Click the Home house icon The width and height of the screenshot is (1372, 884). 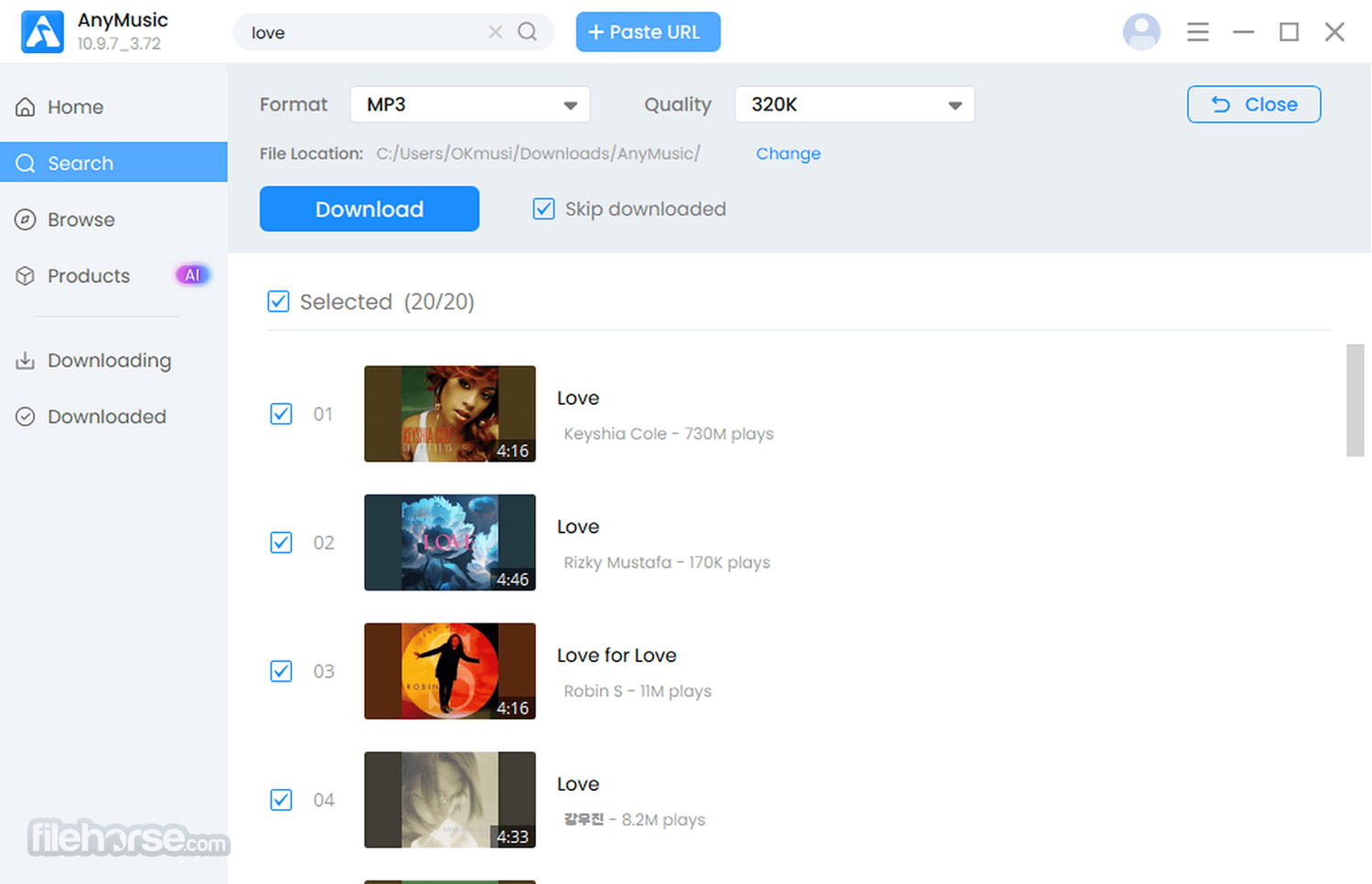pyautogui.click(x=26, y=107)
